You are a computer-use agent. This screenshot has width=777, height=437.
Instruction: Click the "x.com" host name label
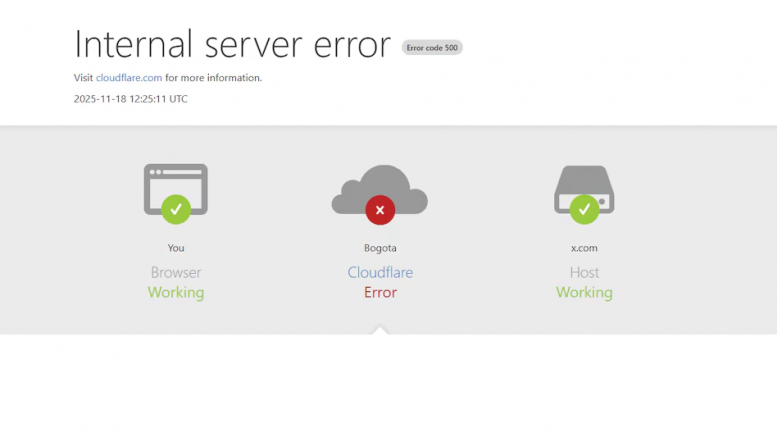[584, 248]
